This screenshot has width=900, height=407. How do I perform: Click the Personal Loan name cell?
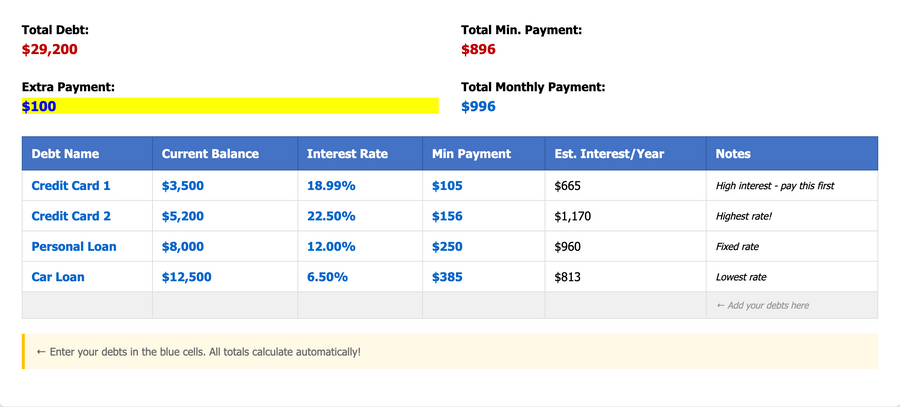87,247
